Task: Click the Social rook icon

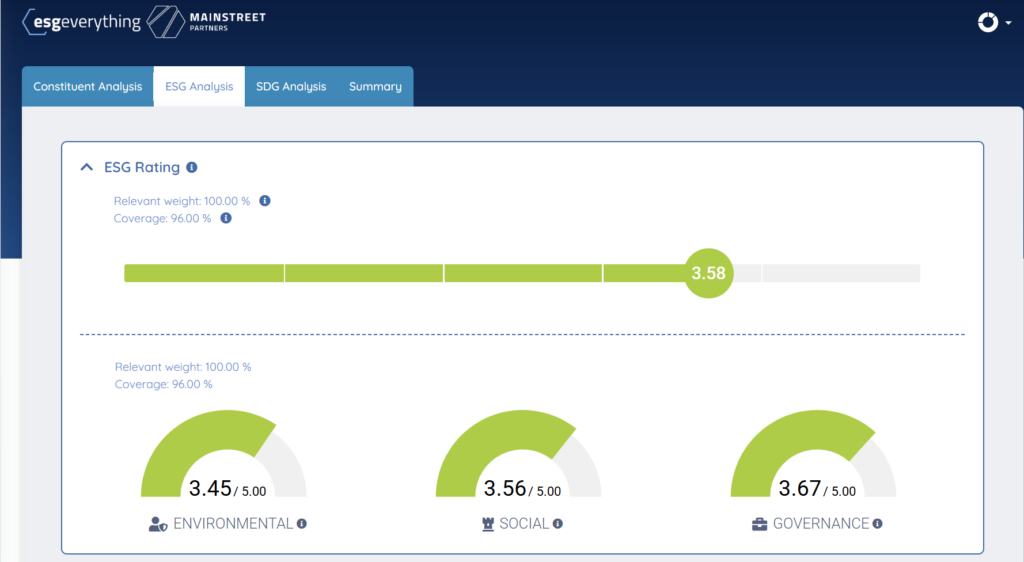Action: [488, 524]
